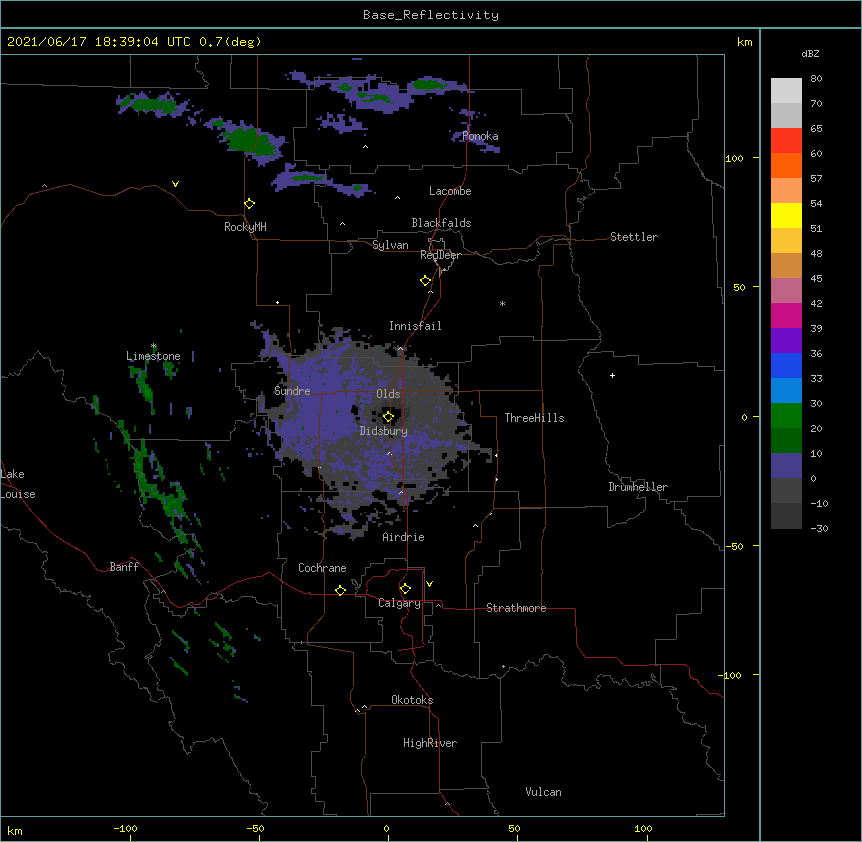862x842 pixels.
Task: Select the blue 33-36 dBZ legend swatch
Action: pyautogui.click(x=786, y=365)
